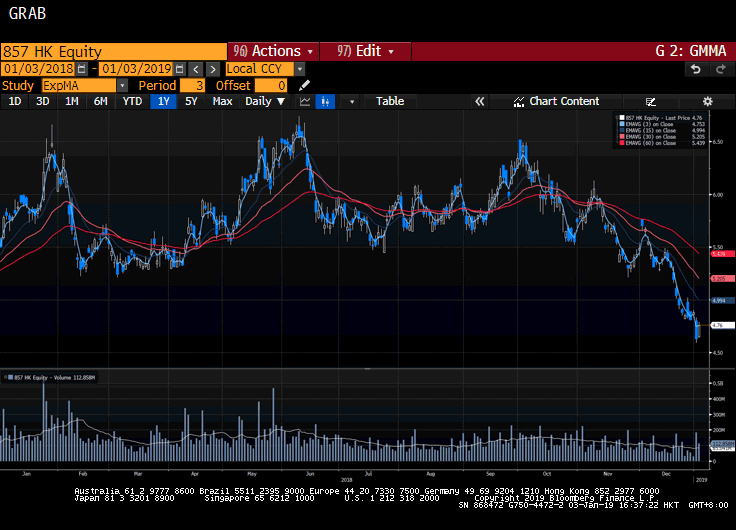Viewport: 736px width, 530px height.
Task: Go to the next date range
Action: tap(213, 69)
